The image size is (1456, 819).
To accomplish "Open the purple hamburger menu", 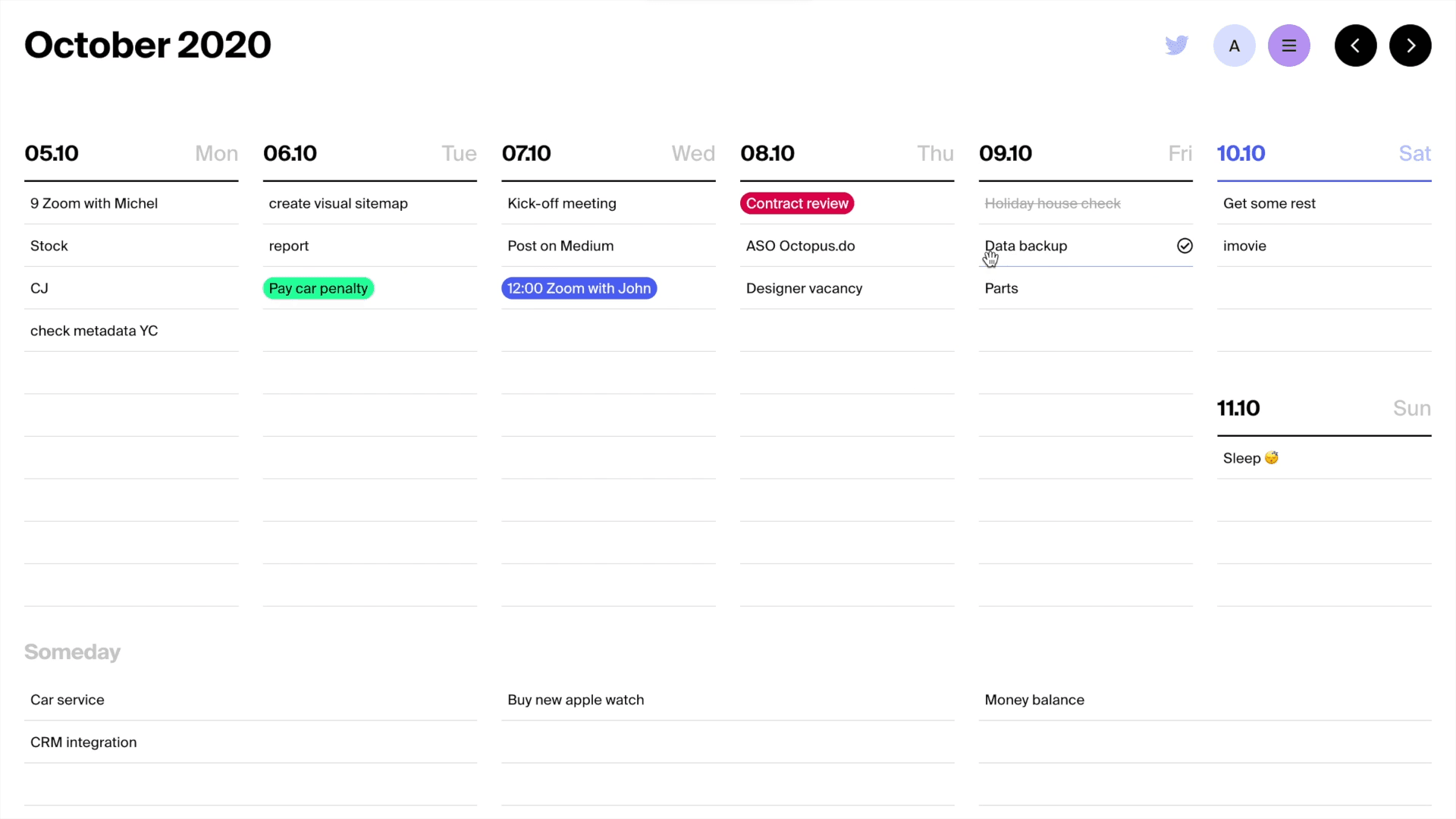I will [x=1288, y=45].
